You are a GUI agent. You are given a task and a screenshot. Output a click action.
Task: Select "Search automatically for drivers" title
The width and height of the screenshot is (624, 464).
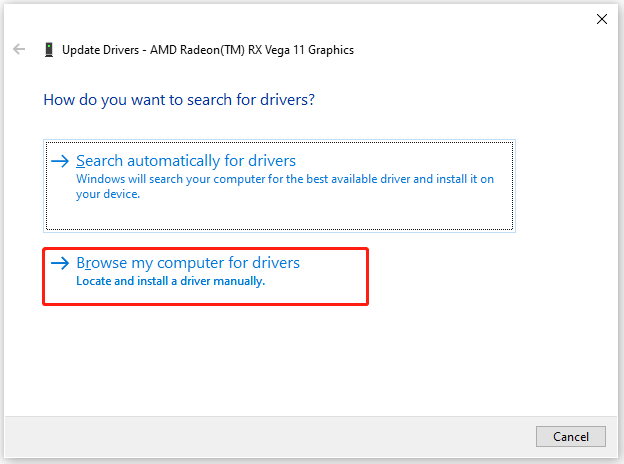pyautogui.click(x=186, y=161)
